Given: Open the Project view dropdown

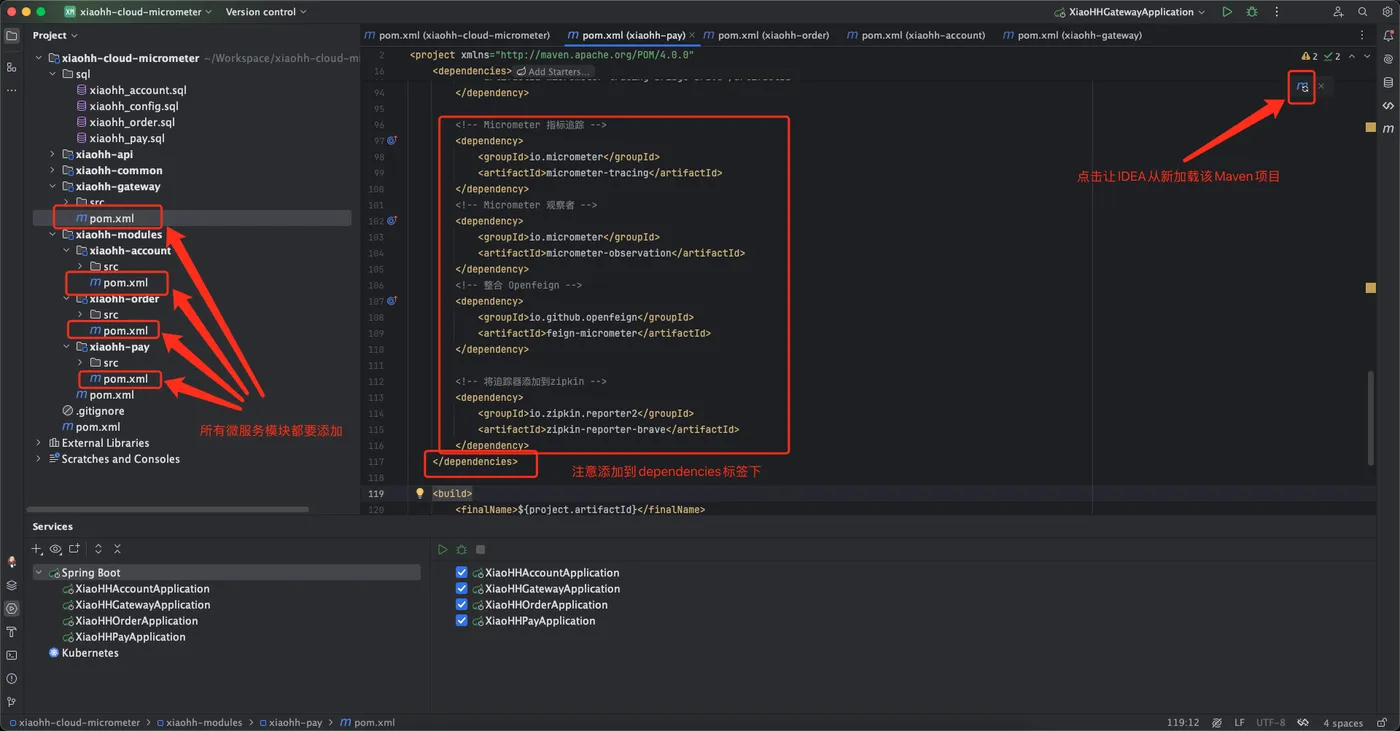Looking at the screenshot, I should point(55,35).
